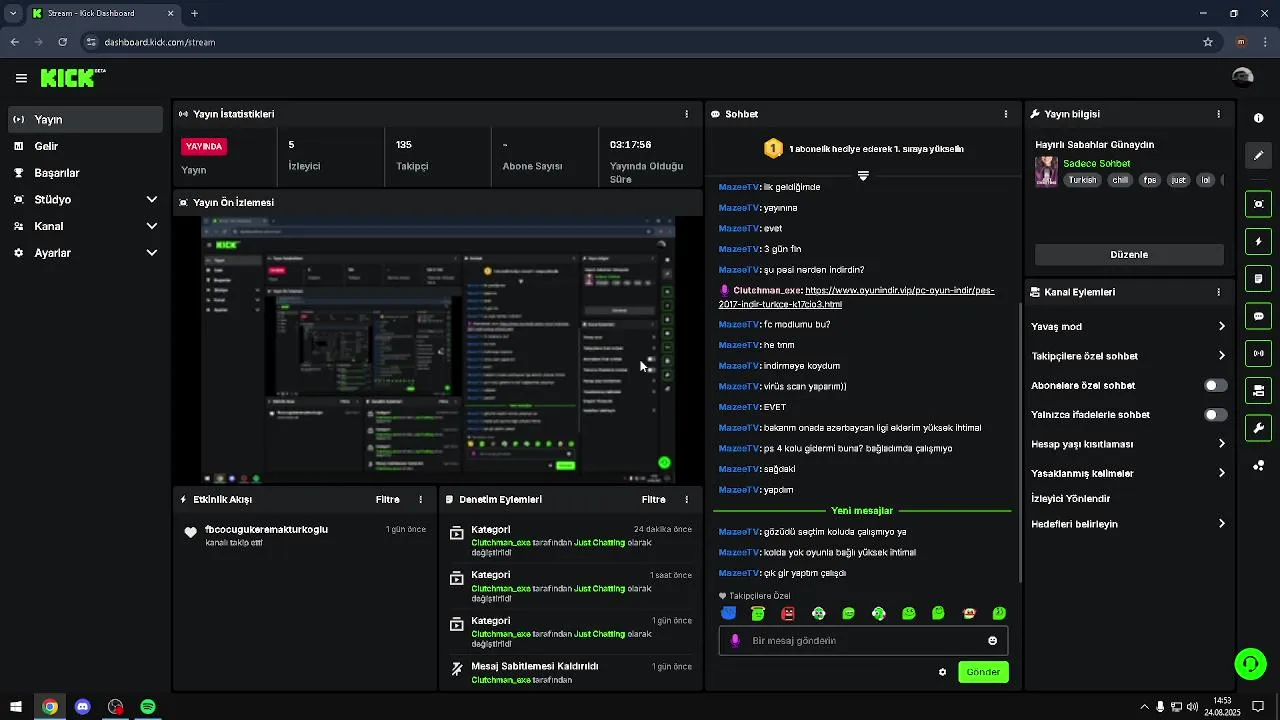Open Filtre in Etkinlik Akışı panel
This screenshot has width=1280, height=720.
point(387,499)
